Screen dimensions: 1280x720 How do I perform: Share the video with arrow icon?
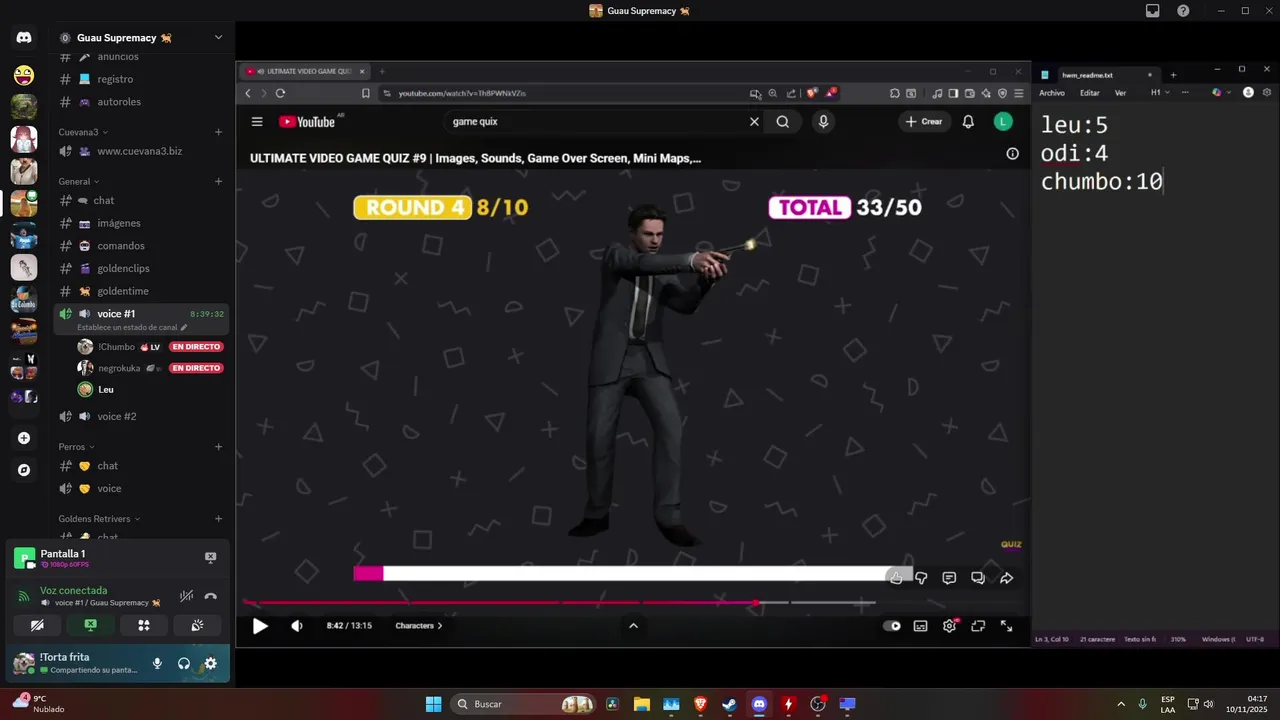click(x=1006, y=578)
